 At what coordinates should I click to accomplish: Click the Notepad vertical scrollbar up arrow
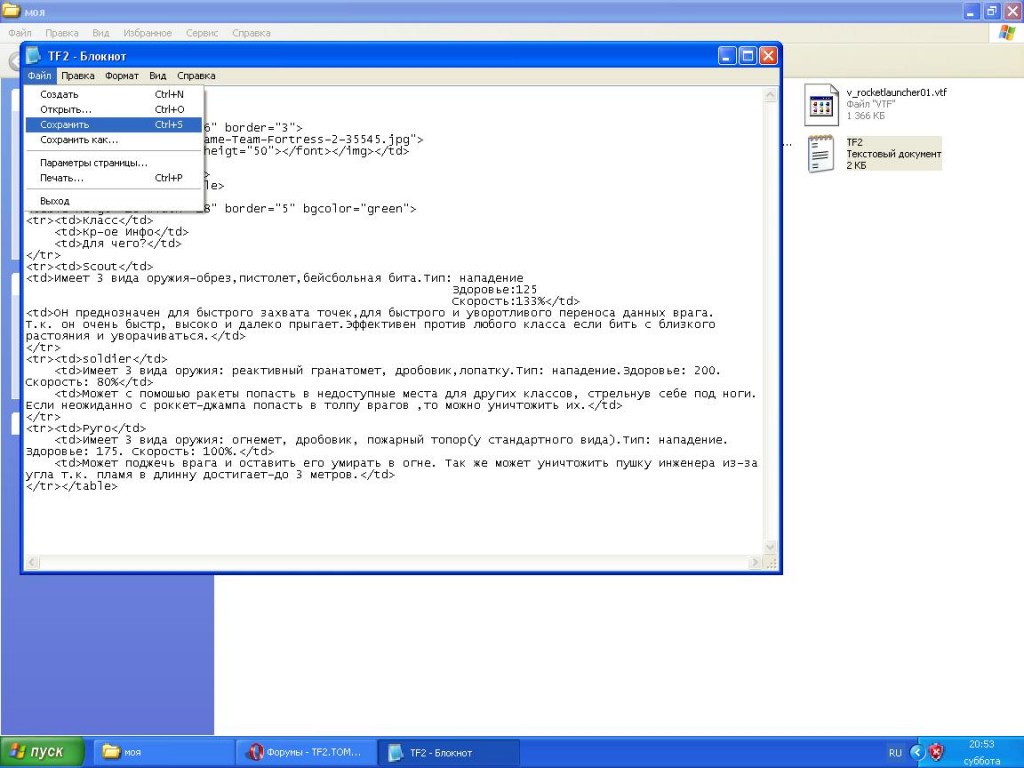point(770,95)
